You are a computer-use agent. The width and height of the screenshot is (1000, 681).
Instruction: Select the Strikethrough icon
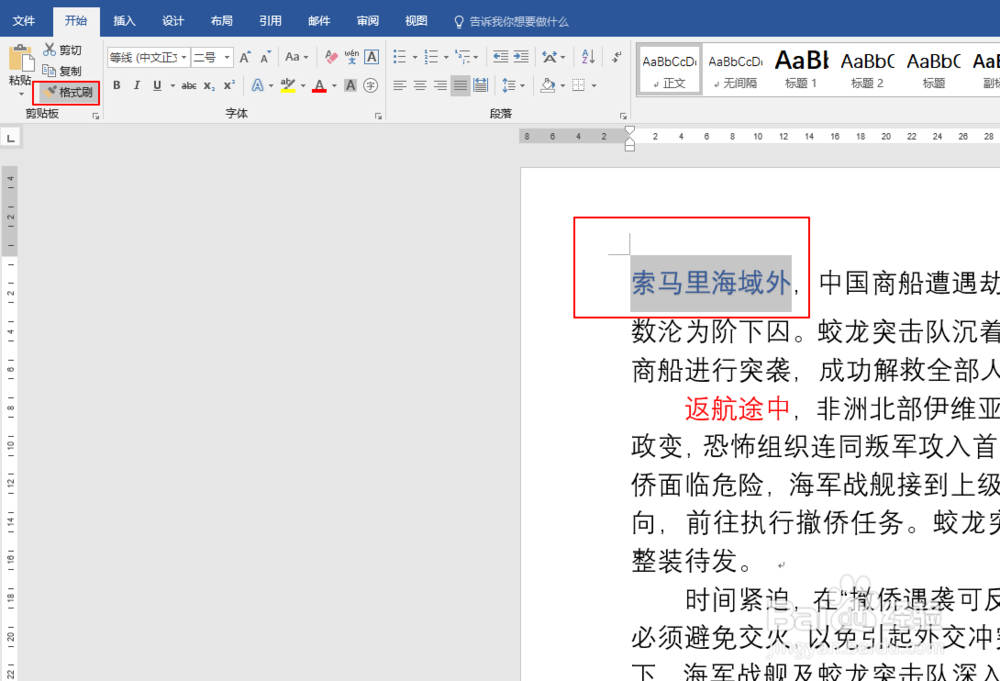click(x=188, y=86)
